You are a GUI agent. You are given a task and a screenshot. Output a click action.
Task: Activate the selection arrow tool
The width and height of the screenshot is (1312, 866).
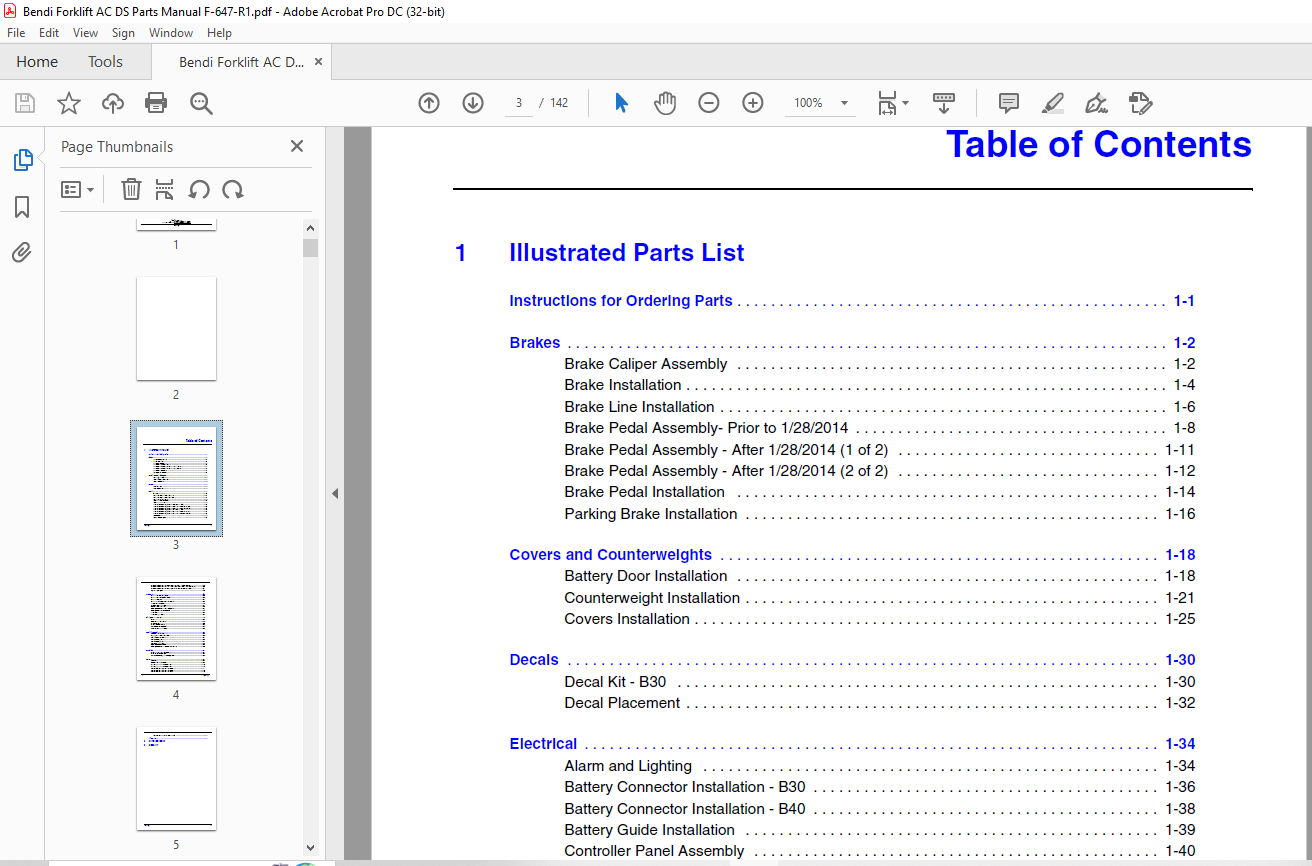pyautogui.click(x=621, y=103)
